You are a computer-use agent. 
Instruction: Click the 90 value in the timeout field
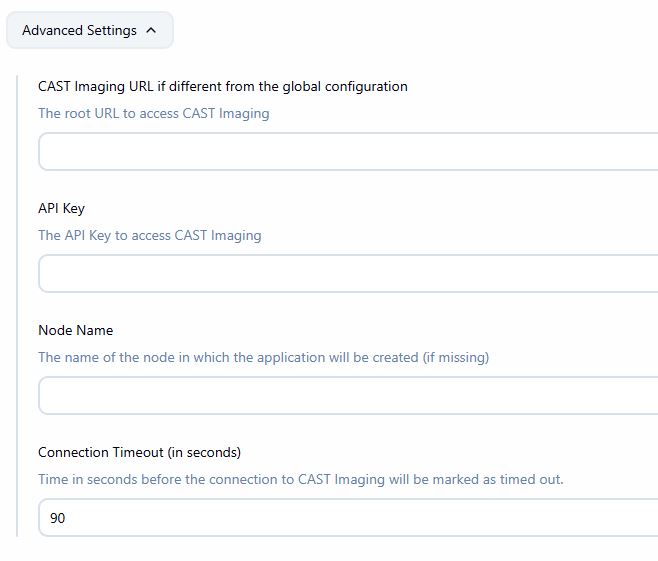(58, 518)
